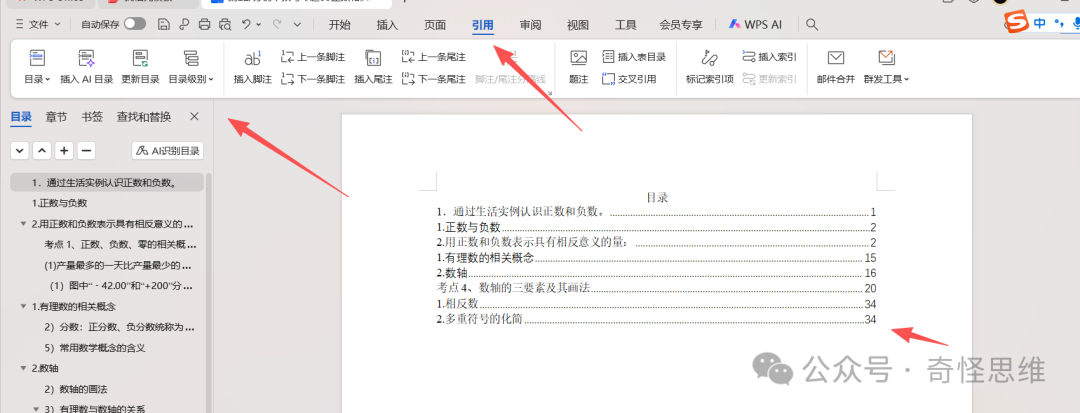
Task: Switch to 书签 tab in the navigation pane
Action: 92,116
